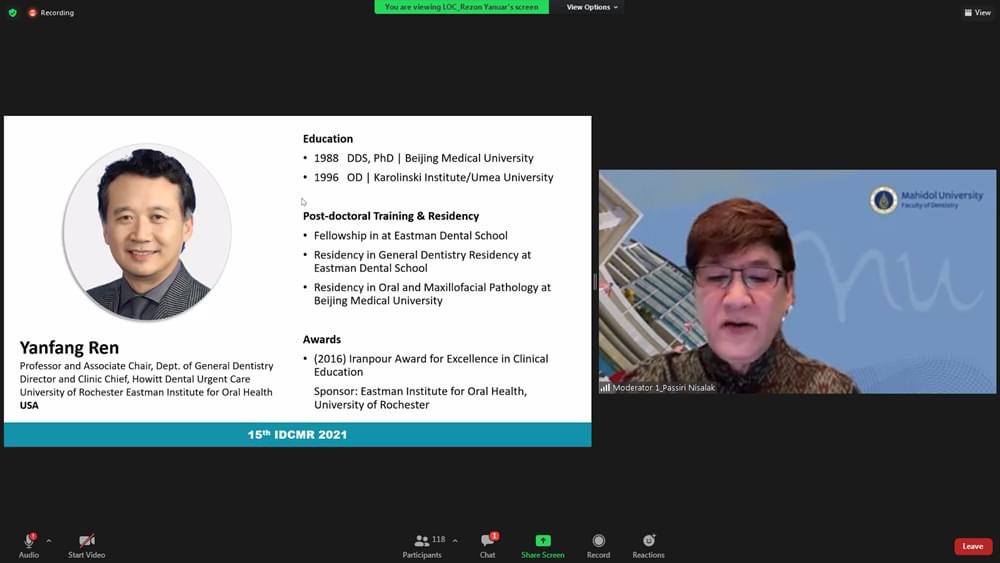Image resolution: width=1000 pixels, height=563 pixels.
Task: Click the shared Yanfang Ren slide
Action: click(297, 281)
